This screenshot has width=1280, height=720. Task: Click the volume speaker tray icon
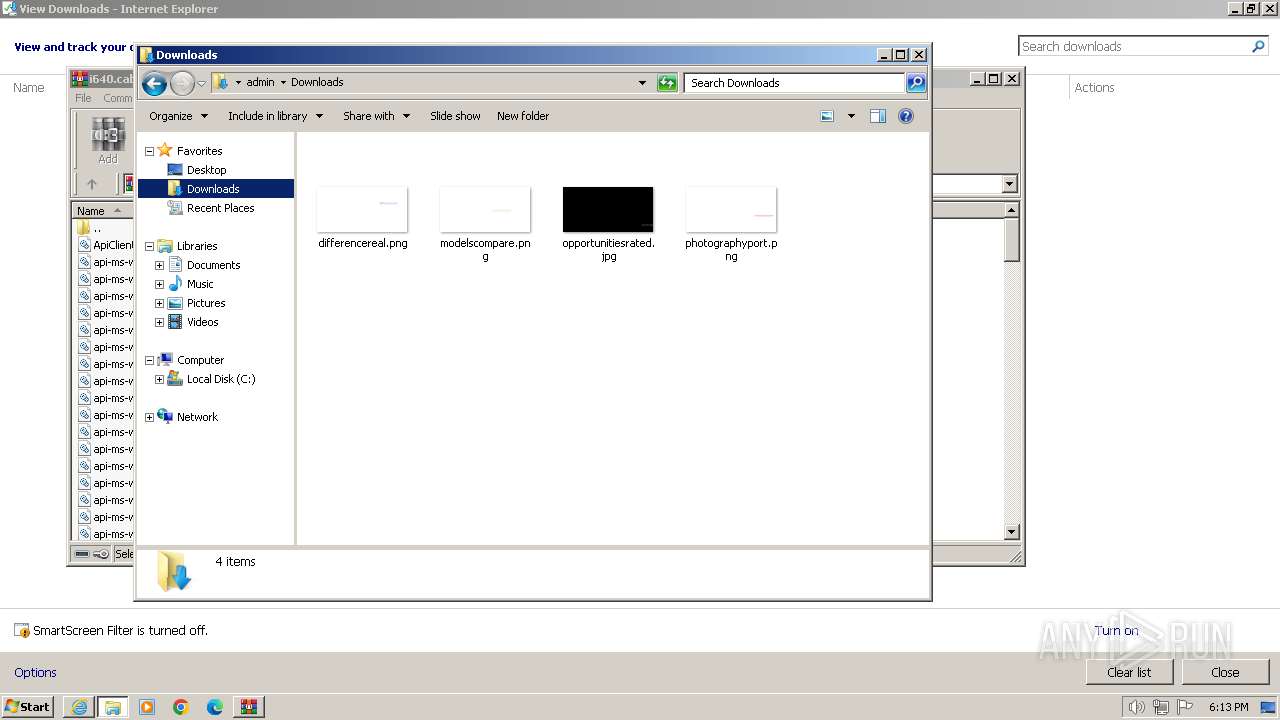[1136, 707]
